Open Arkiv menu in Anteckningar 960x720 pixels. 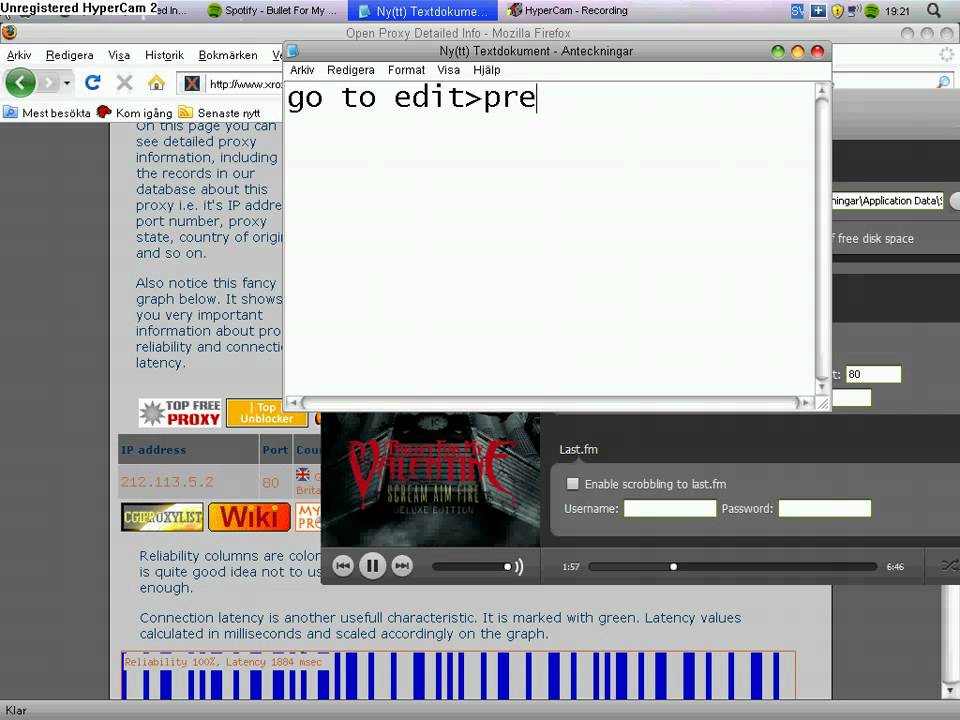(302, 70)
